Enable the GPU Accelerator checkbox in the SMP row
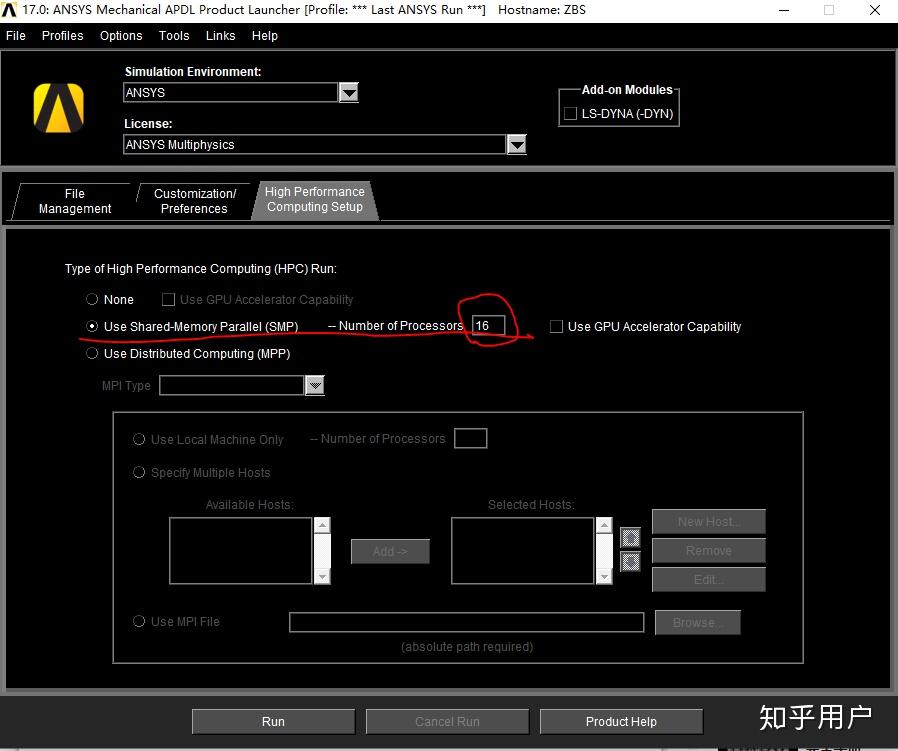Screen dimensions: 898x751 pyautogui.click(x=556, y=326)
